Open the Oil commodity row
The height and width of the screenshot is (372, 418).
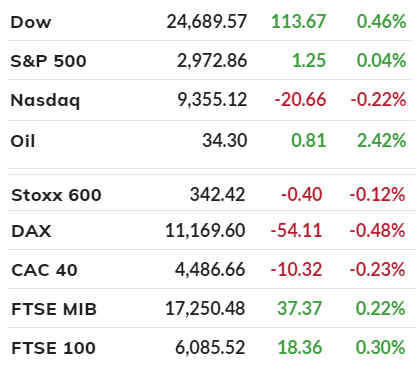coord(210,141)
